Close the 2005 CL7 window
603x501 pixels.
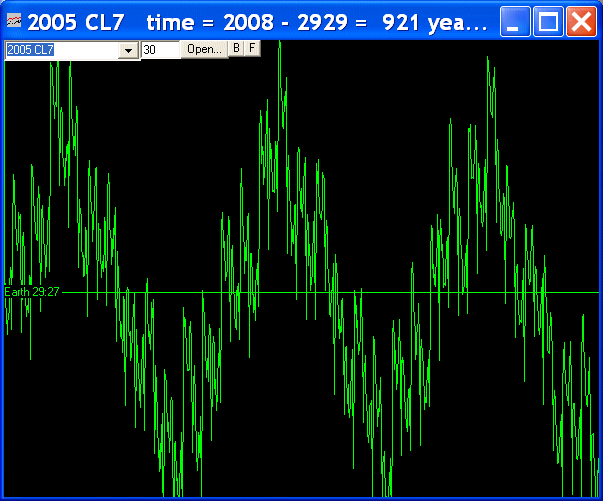581,22
